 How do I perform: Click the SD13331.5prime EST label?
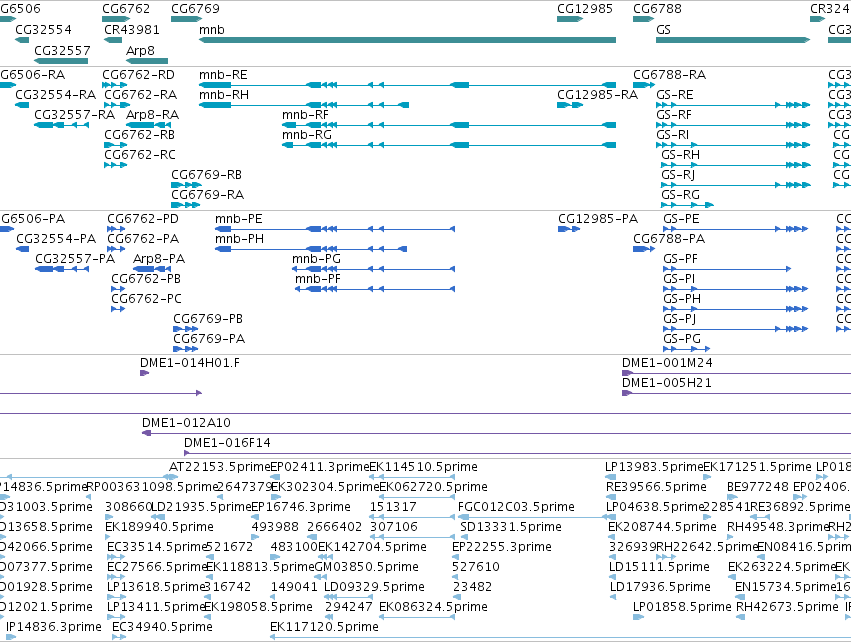[x=511, y=527]
